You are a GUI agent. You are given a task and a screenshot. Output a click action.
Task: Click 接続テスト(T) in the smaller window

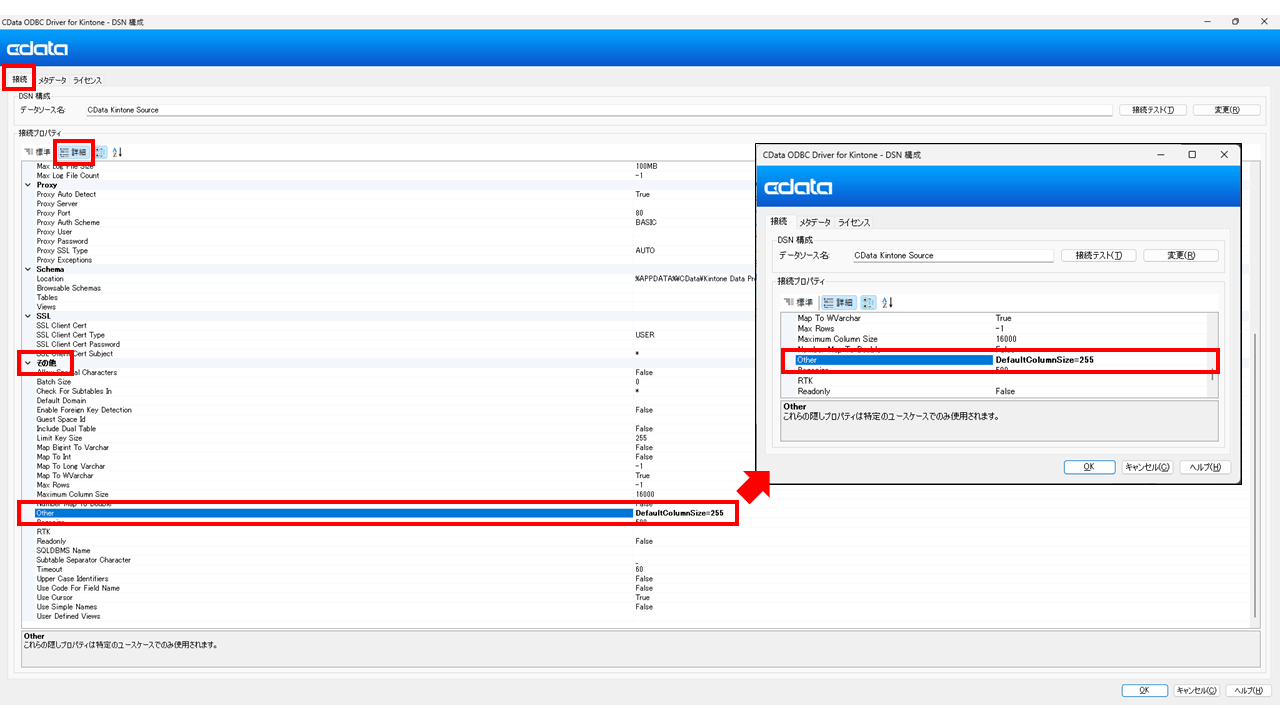point(1099,255)
